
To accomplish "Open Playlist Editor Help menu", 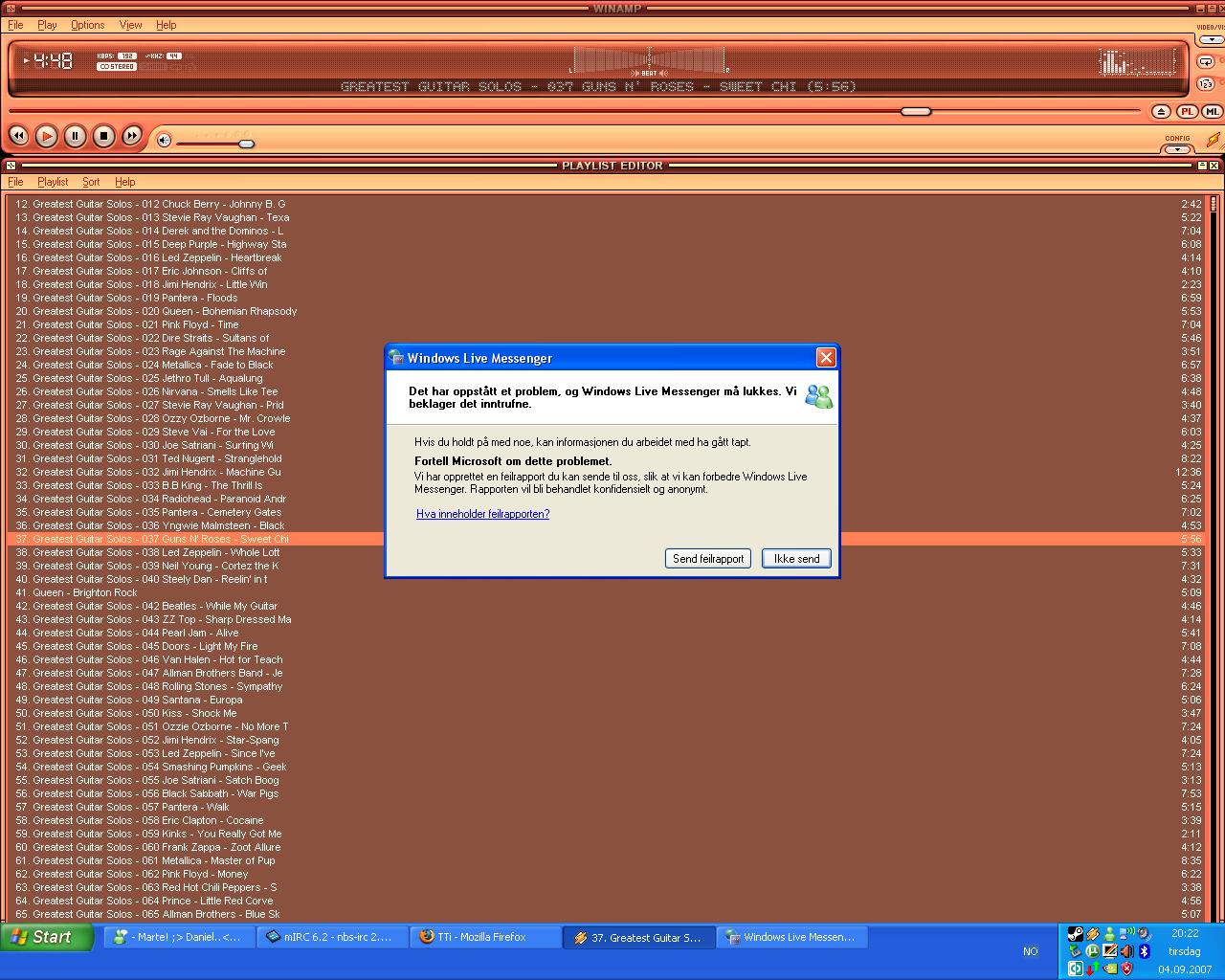I will (125, 182).
